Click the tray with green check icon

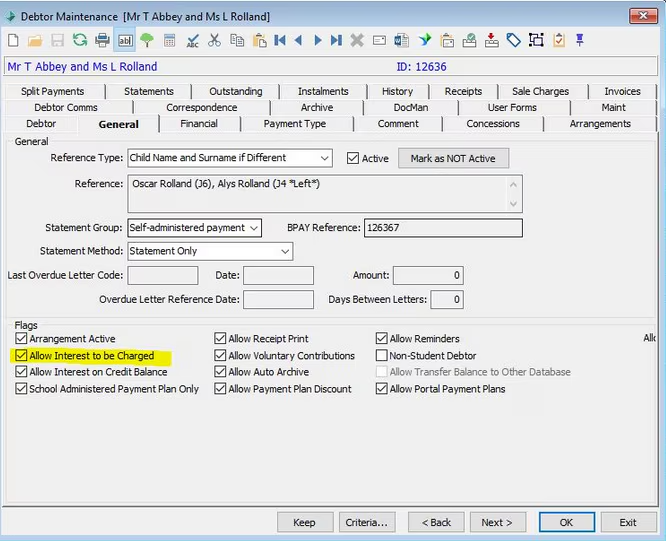(x=469, y=40)
